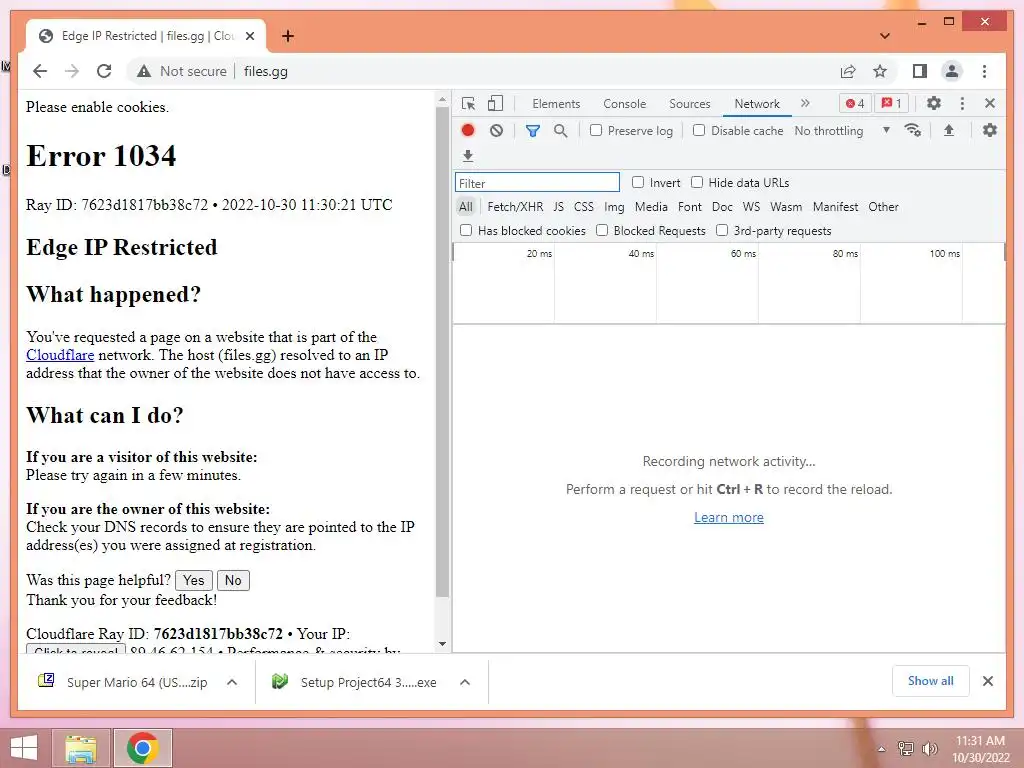Expand Setup Project64 exe download options
The image size is (1024, 768).
tap(465, 682)
